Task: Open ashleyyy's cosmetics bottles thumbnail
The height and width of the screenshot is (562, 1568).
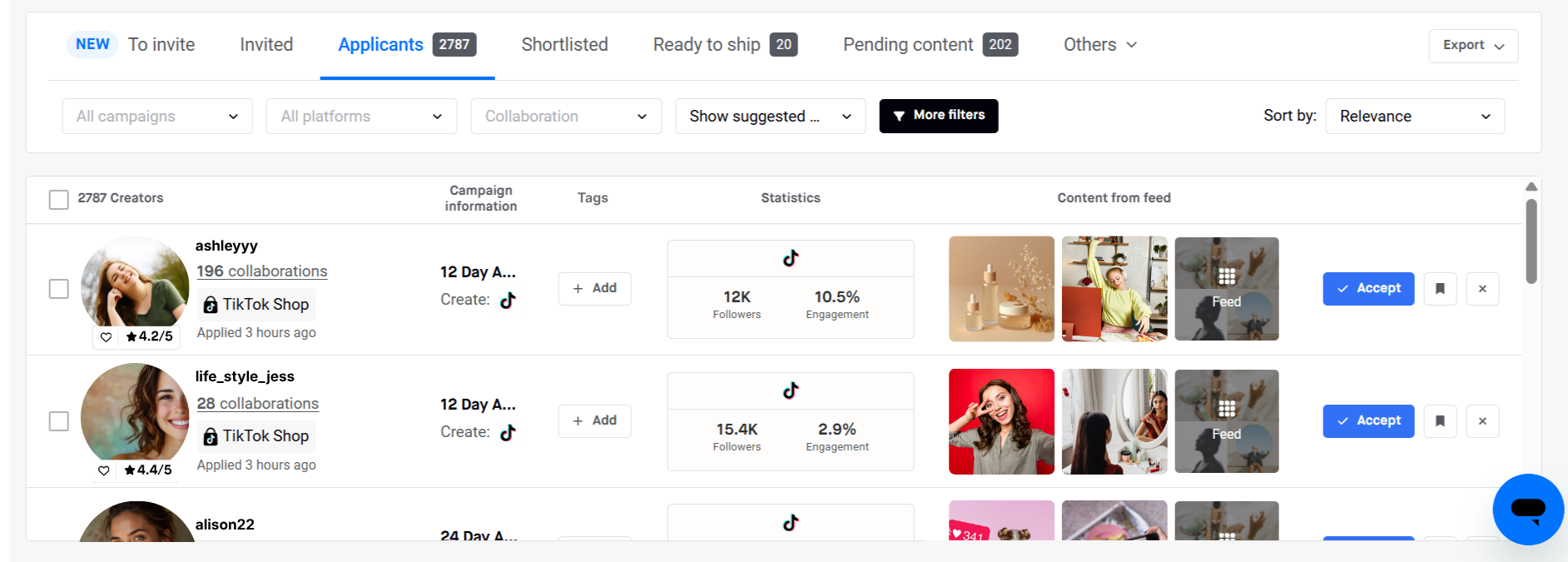Action: click(x=1001, y=289)
